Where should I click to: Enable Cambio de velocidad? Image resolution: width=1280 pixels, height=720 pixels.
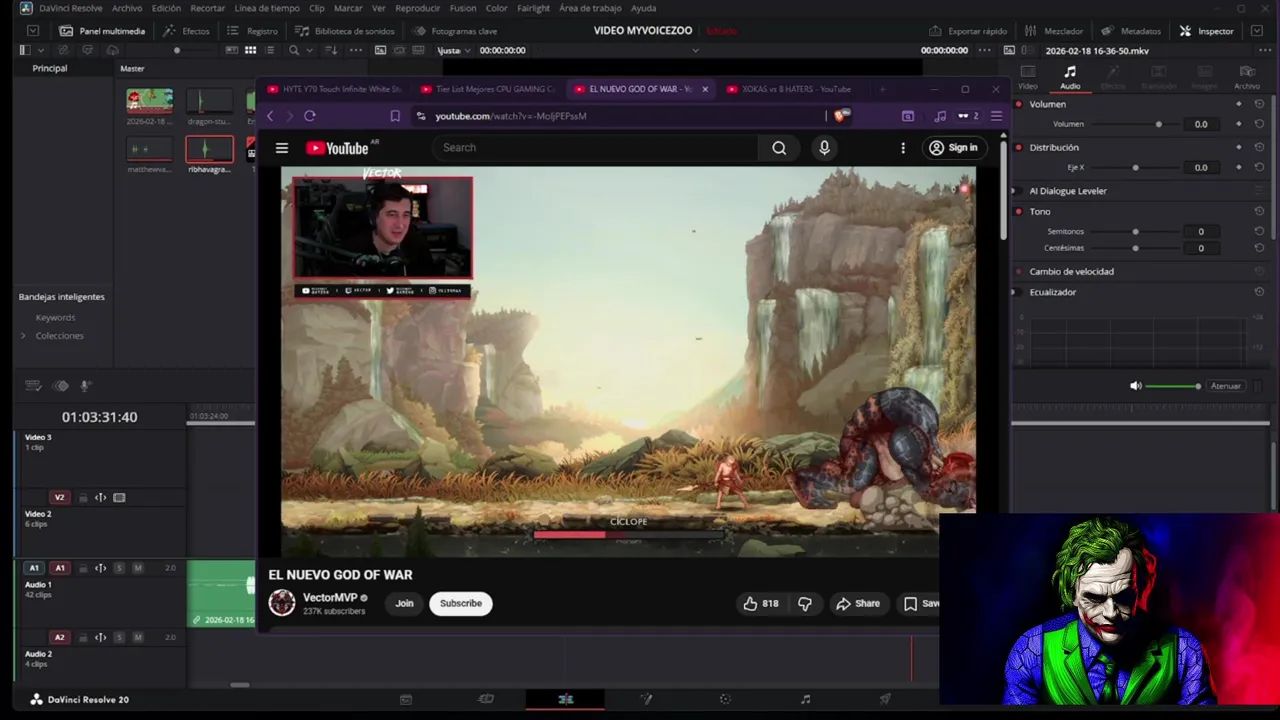point(1019,271)
